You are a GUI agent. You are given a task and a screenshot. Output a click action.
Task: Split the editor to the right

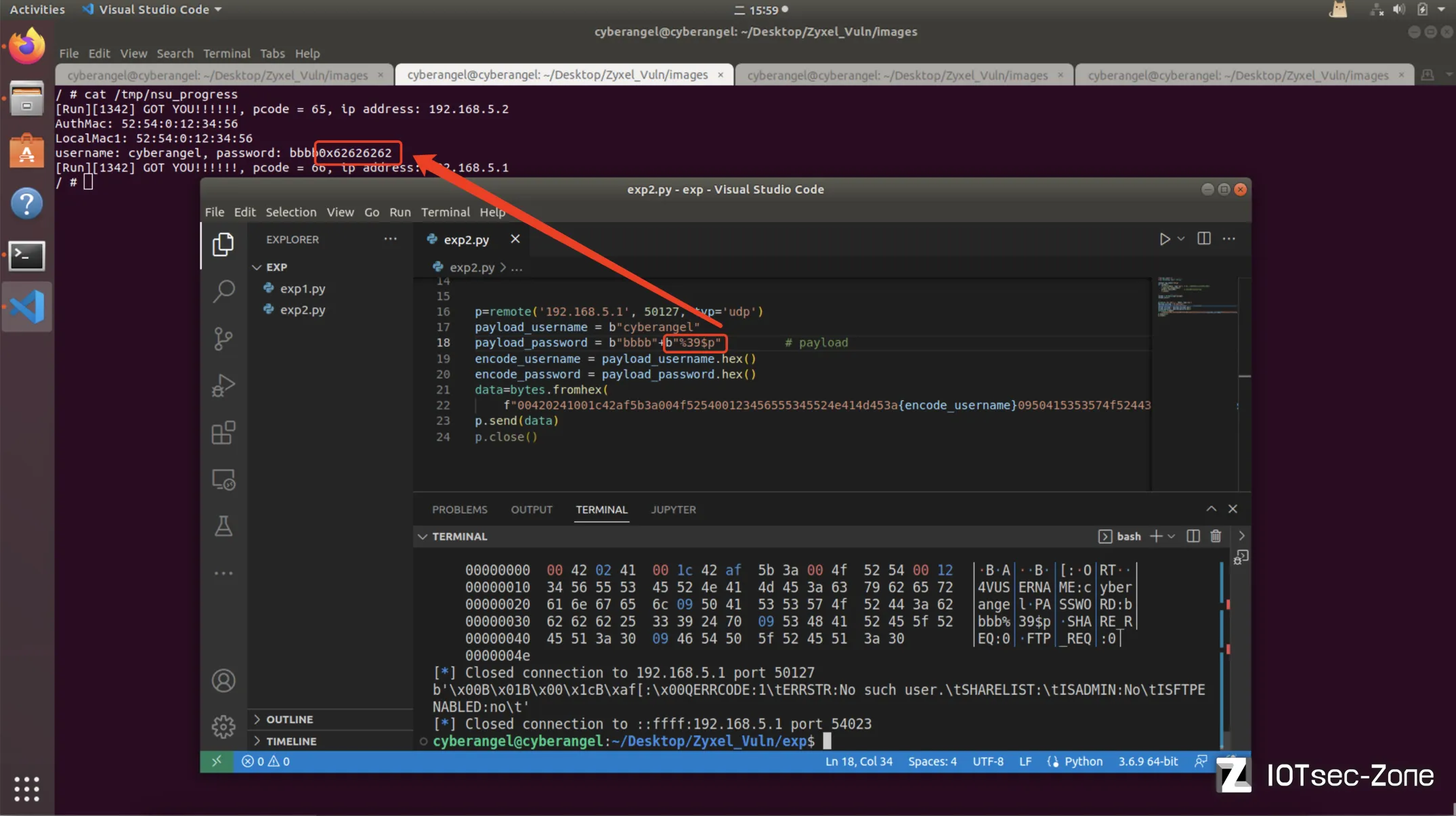(x=1203, y=238)
